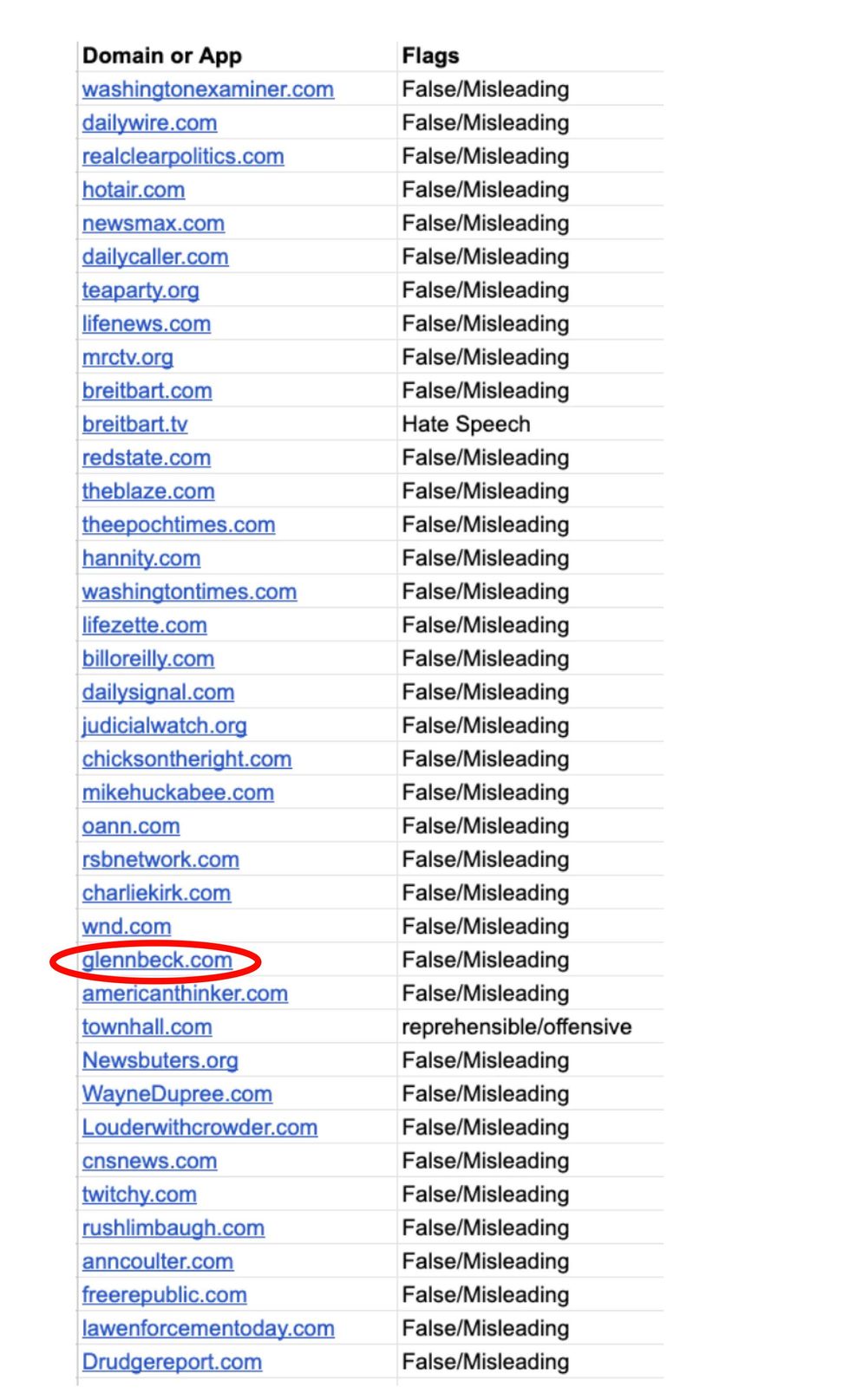Open the judicialwatch.org link
The width and height of the screenshot is (850, 1400).
(164, 726)
